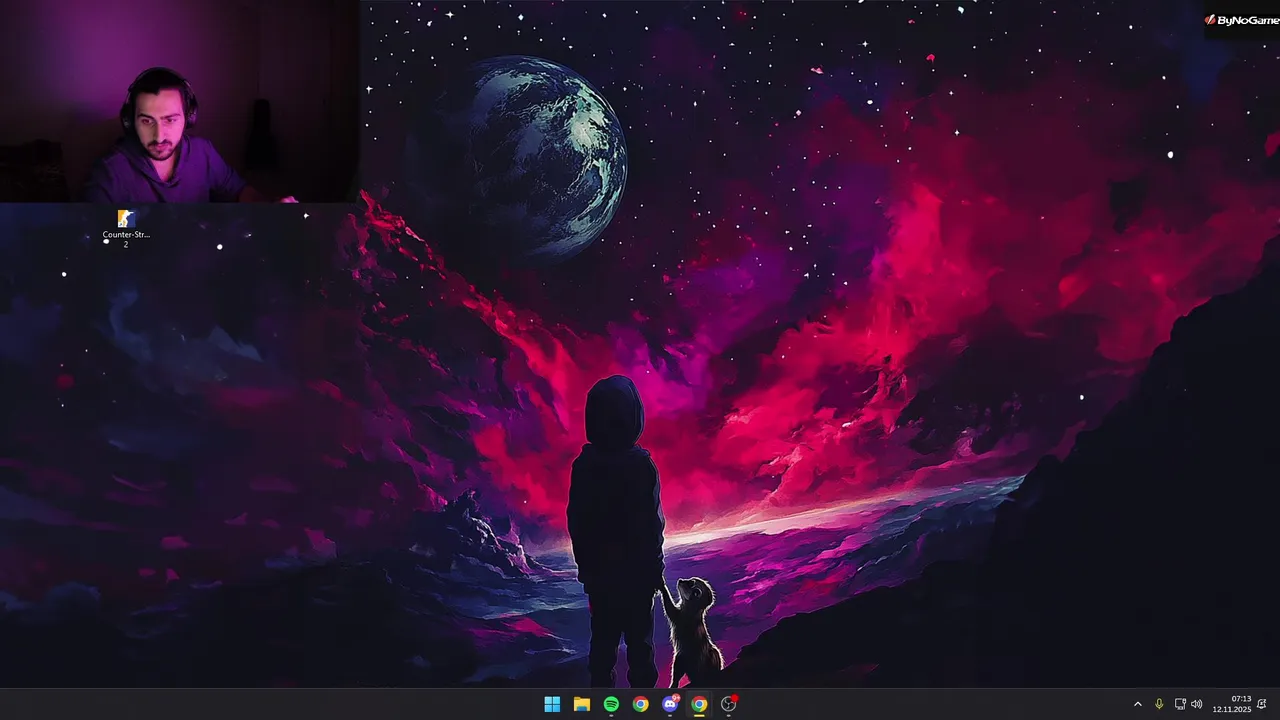Open network settings from the tray
Image resolution: width=1280 pixels, height=720 pixels.
tap(1180, 704)
